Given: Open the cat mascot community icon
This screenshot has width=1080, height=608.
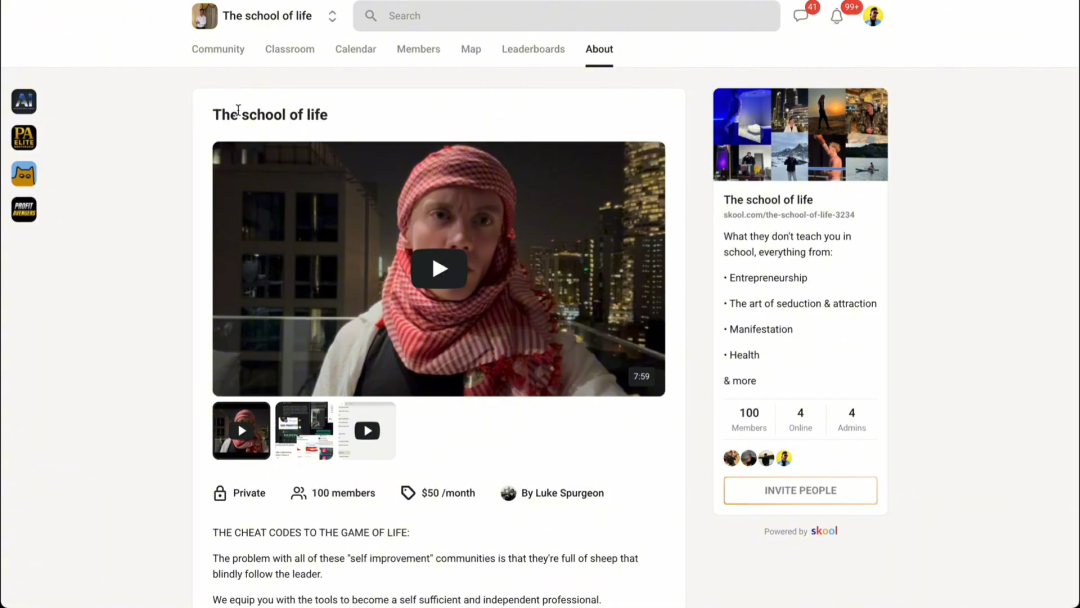Looking at the screenshot, I should point(23,174).
